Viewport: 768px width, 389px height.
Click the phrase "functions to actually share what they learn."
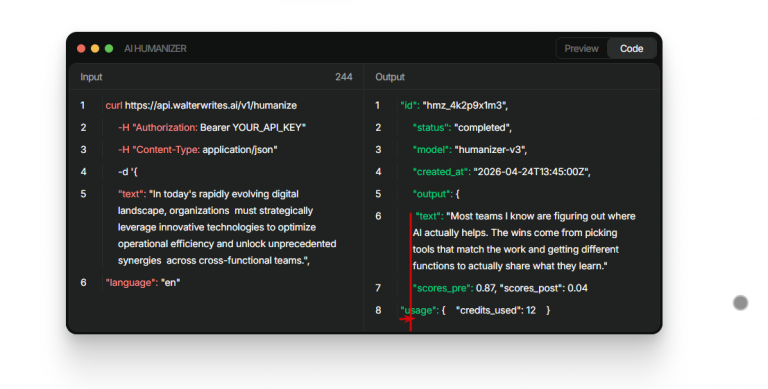[x=510, y=266]
